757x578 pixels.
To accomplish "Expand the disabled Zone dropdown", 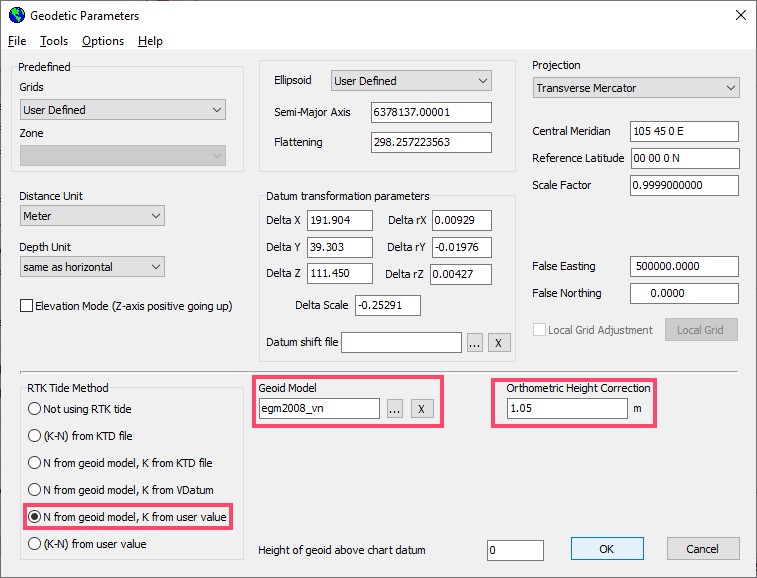I will 123,155.
